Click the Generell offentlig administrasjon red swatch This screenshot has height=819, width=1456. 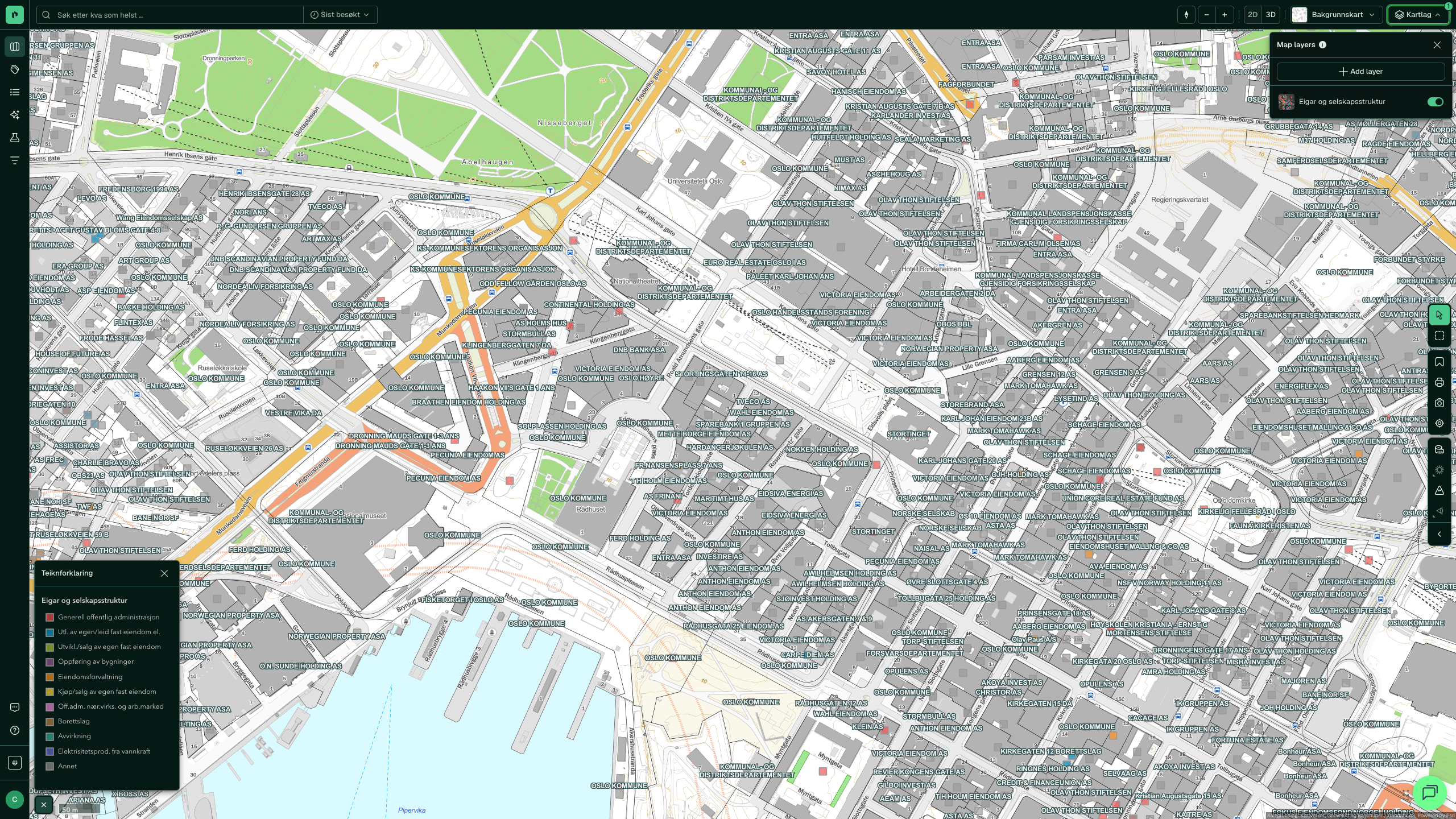pos(49,617)
